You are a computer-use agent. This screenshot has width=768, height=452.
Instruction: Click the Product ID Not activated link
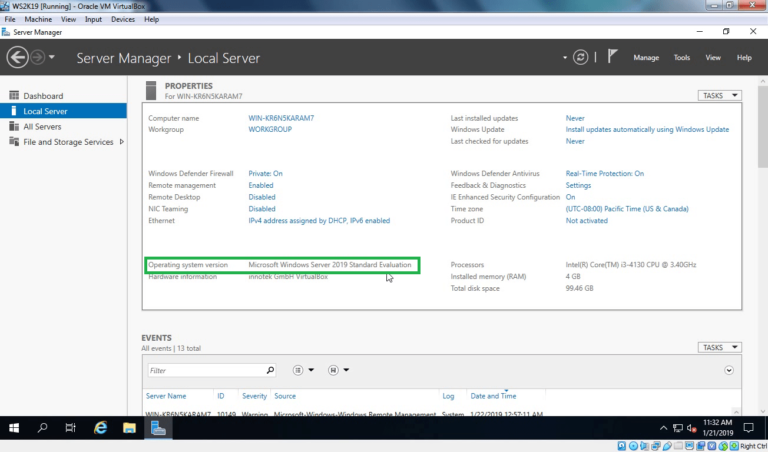coord(587,220)
